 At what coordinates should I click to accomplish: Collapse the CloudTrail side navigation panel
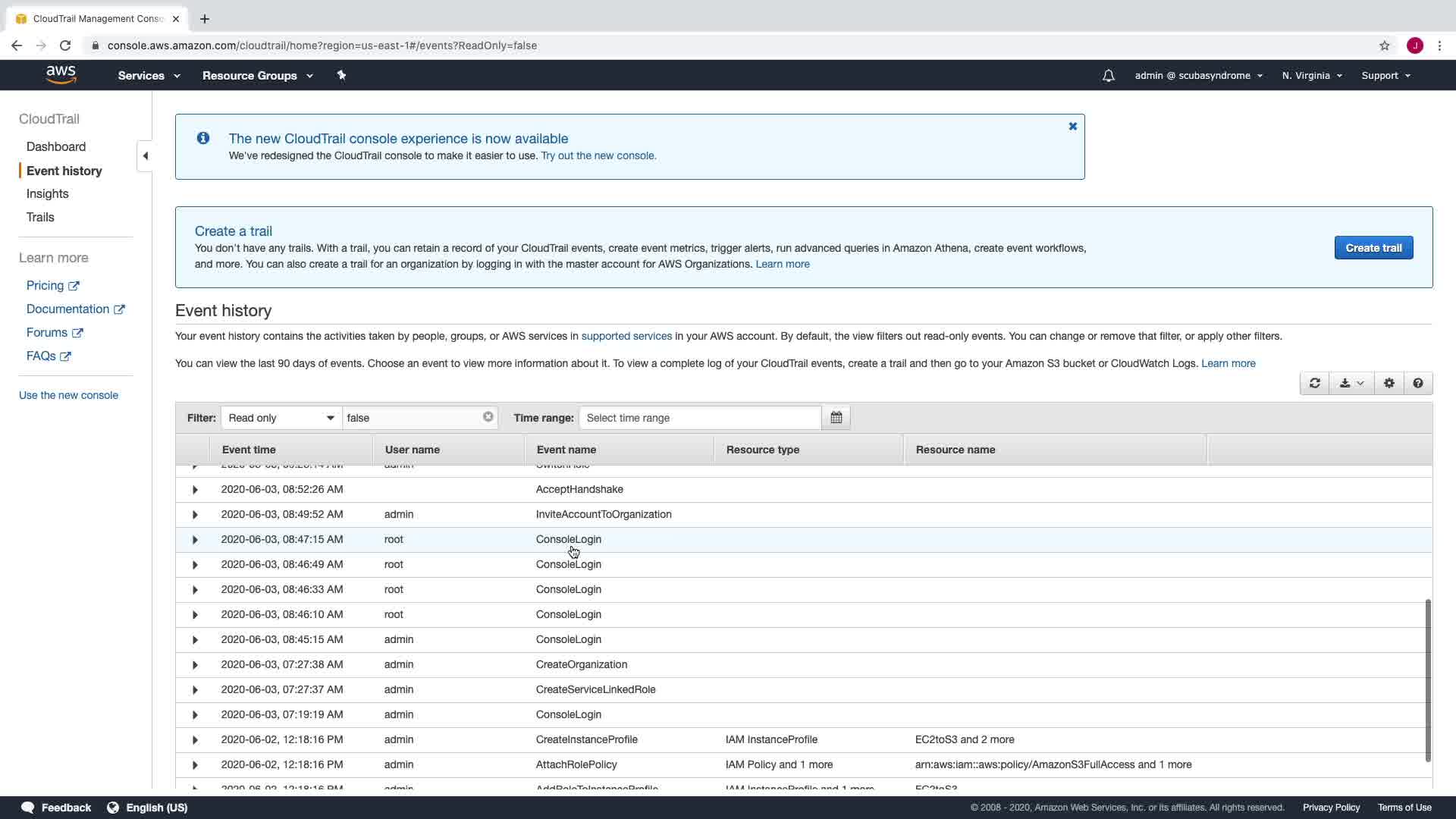coord(145,156)
